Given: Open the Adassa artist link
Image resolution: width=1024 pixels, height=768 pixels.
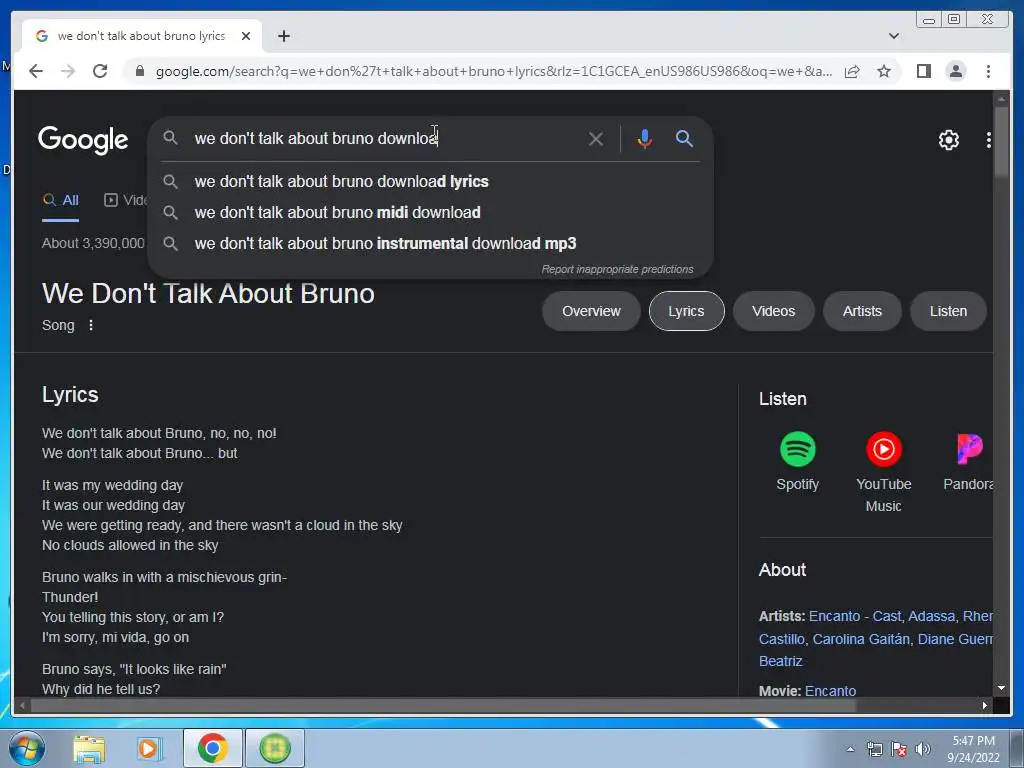Looking at the screenshot, I should 931,616.
